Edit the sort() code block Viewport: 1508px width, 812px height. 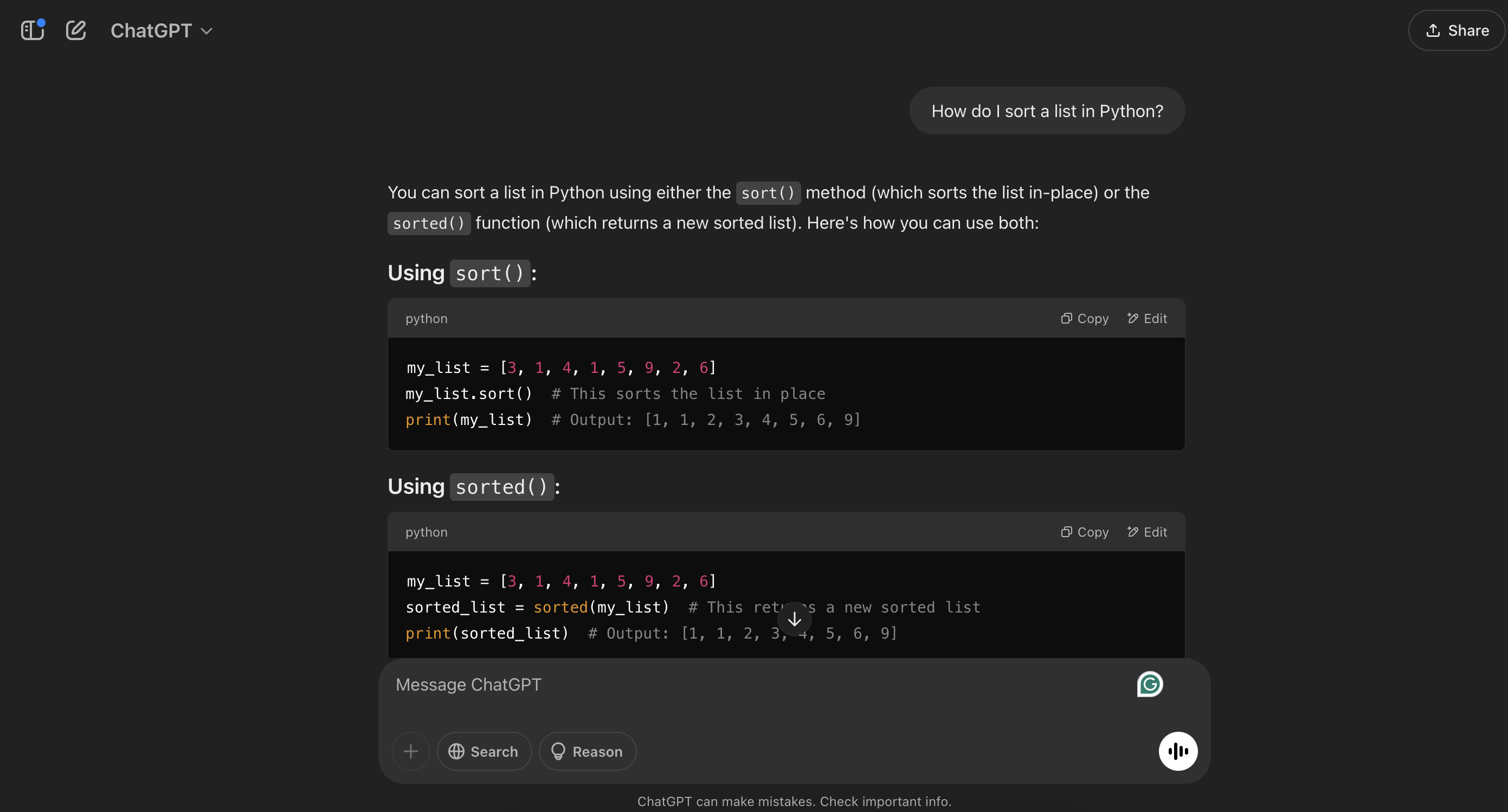coord(1147,319)
